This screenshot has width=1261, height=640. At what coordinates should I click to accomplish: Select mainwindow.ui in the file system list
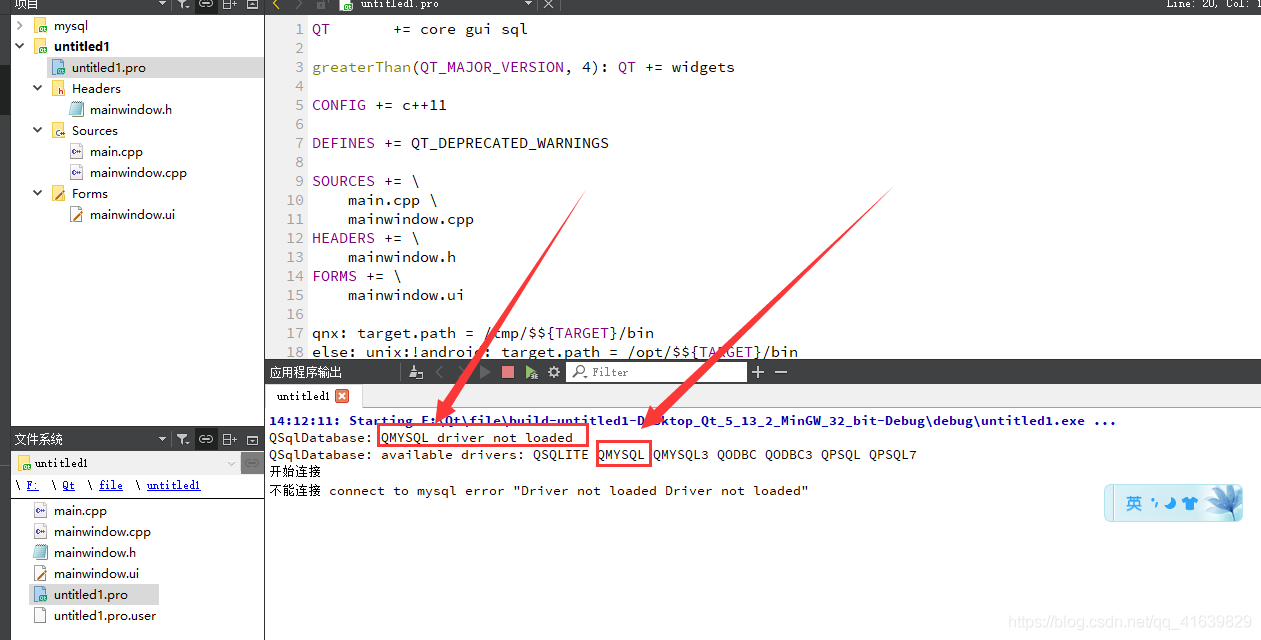click(x=96, y=574)
